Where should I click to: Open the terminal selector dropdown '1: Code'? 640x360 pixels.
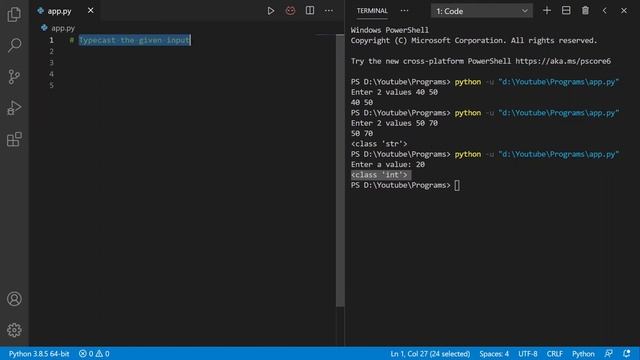(x=482, y=11)
